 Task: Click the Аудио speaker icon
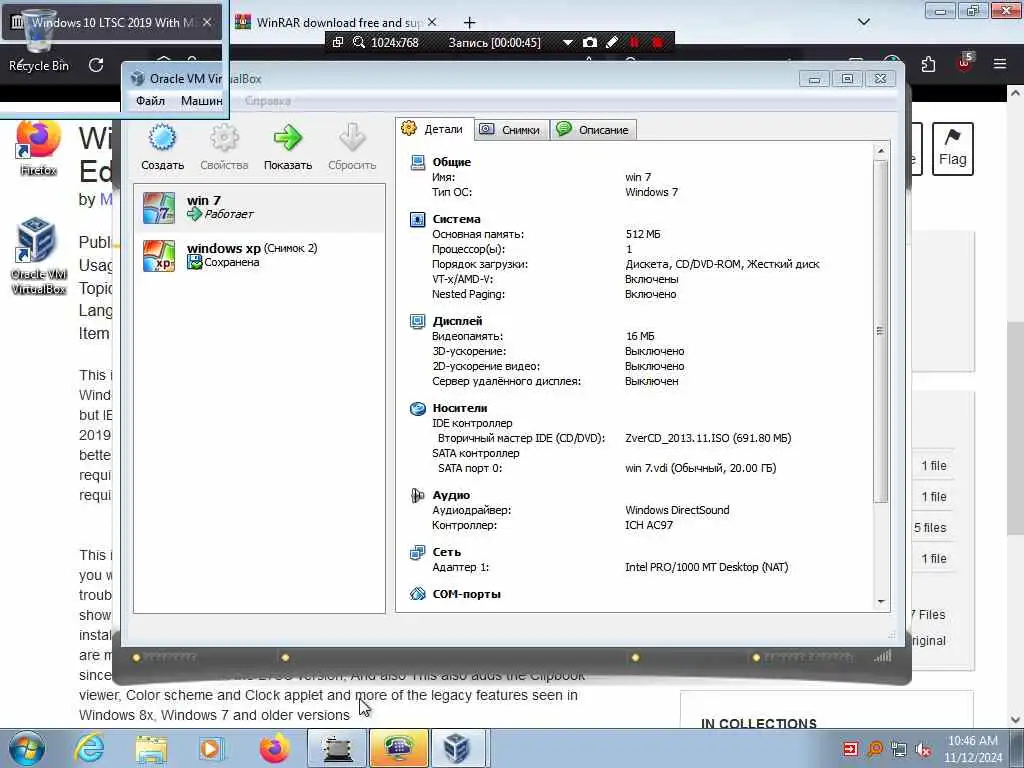click(417, 495)
